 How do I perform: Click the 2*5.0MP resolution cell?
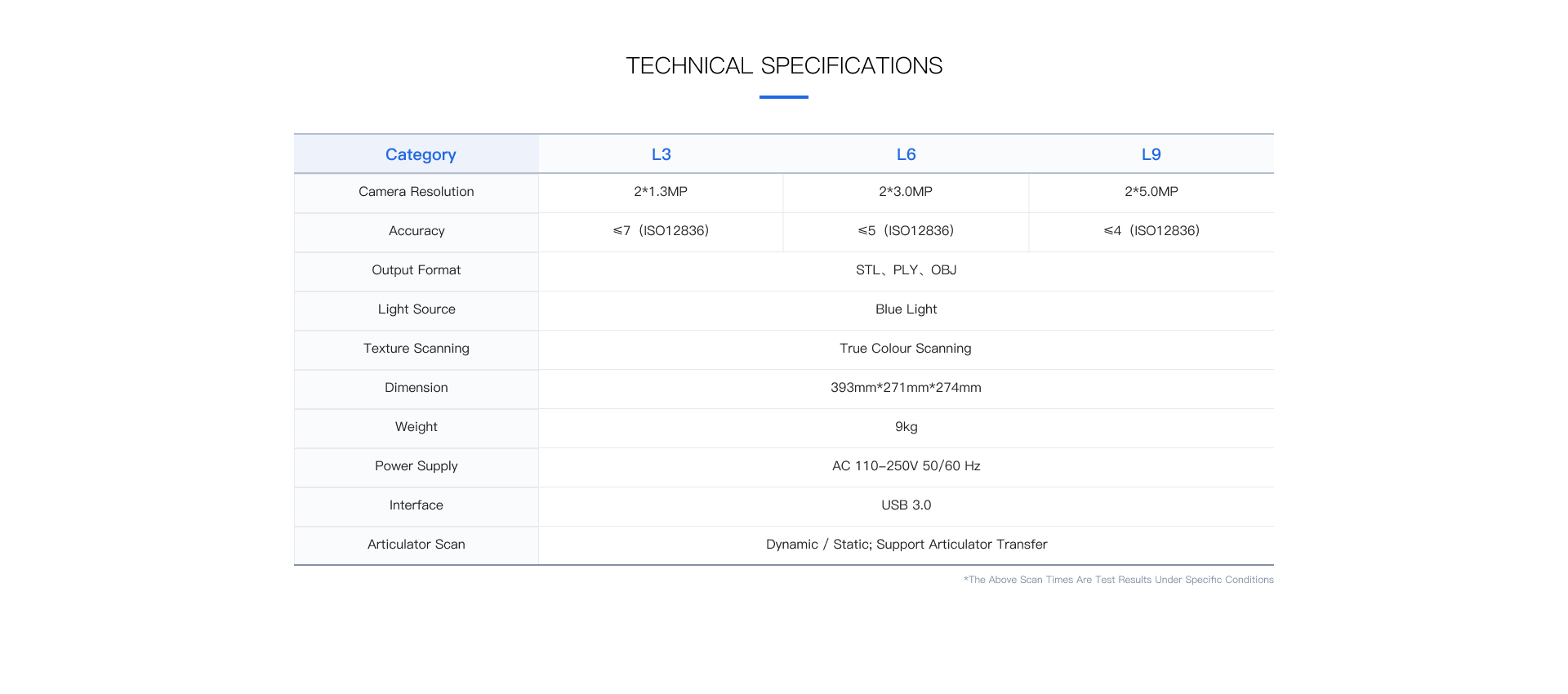(x=1151, y=192)
